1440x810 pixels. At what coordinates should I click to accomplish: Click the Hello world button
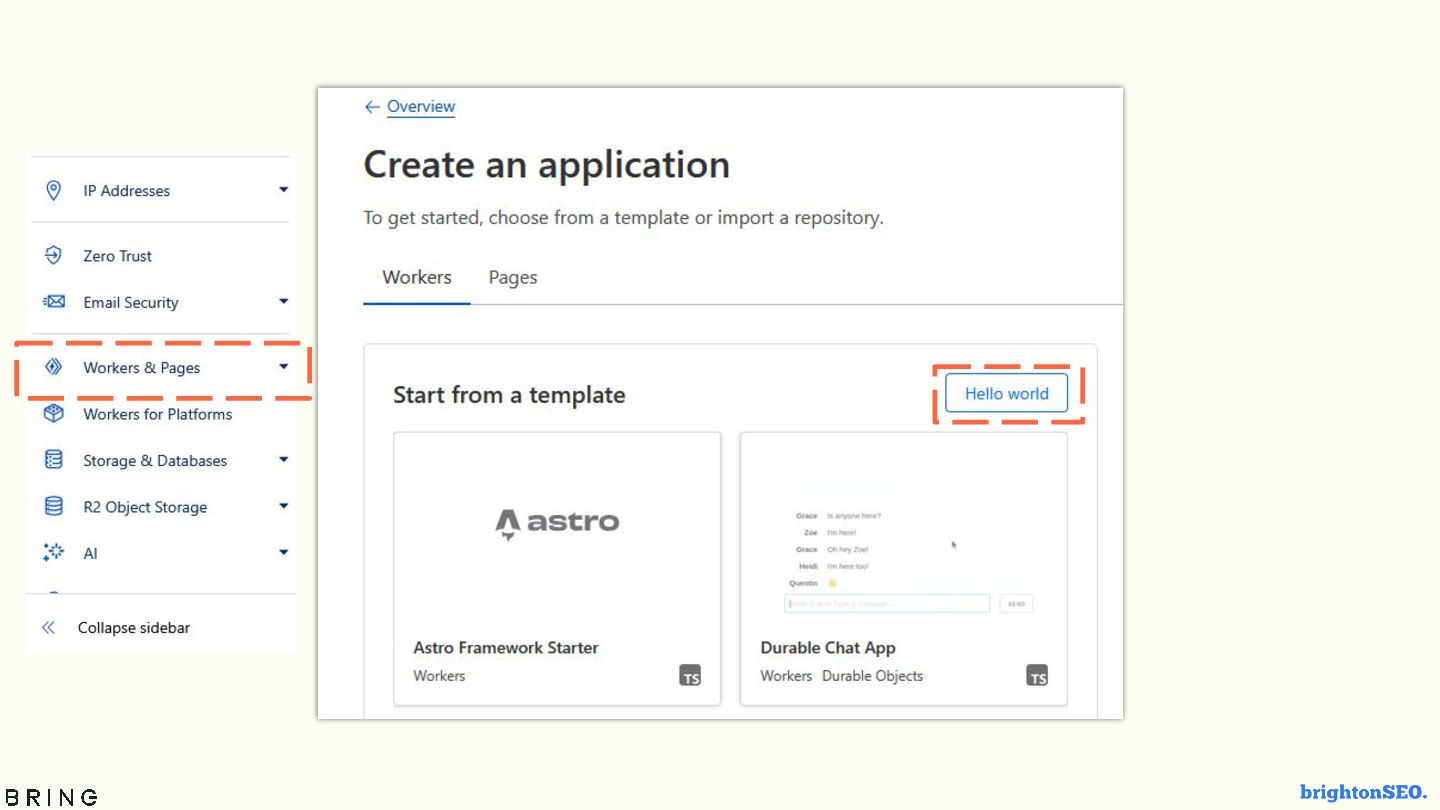1007,393
